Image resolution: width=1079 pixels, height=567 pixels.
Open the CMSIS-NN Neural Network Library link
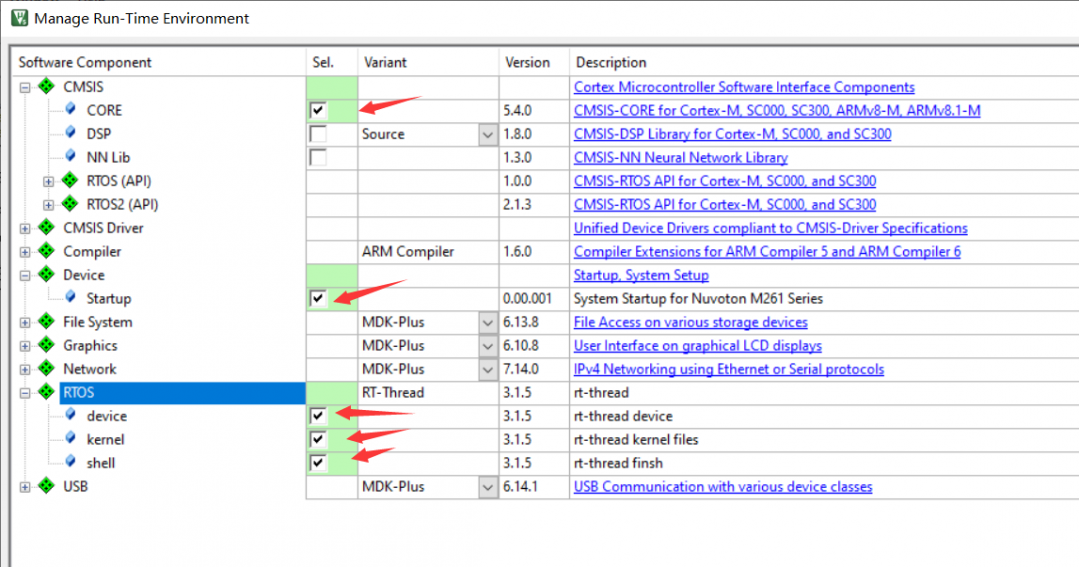[x=681, y=158]
